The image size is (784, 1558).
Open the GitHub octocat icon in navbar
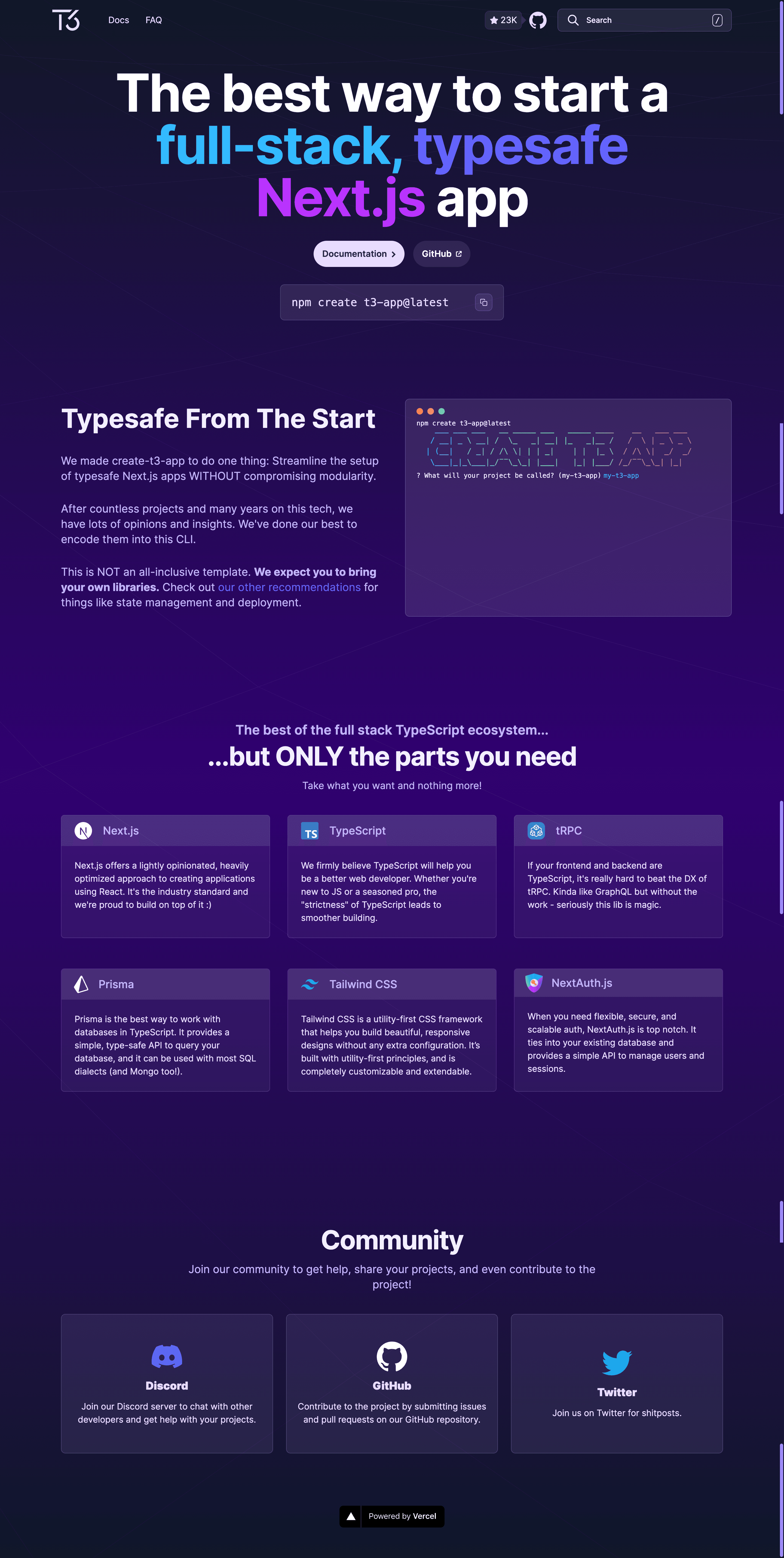pyautogui.click(x=537, y=20)
